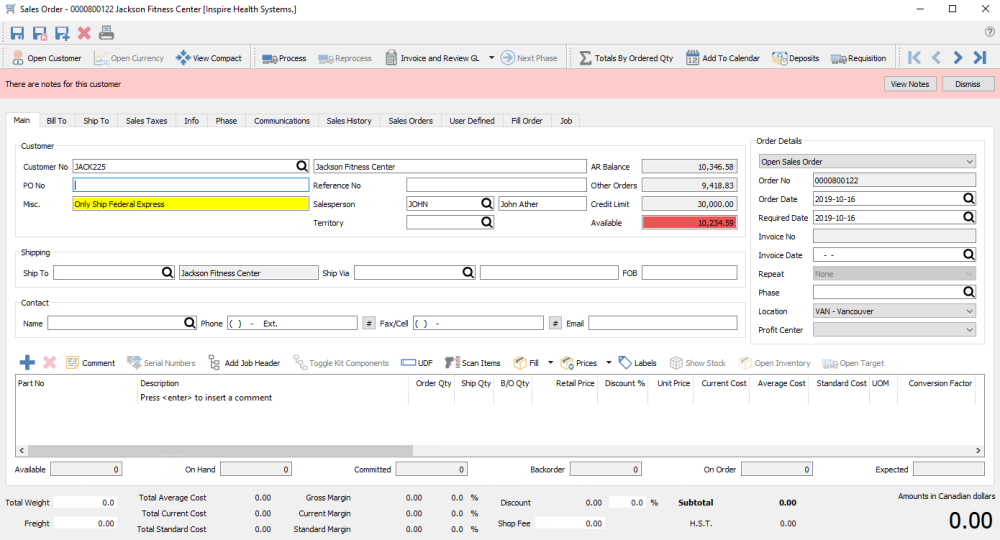Viewport: 1000px width, 540px height.
Task: Search customer number with magnifier icon
Action: [x=301, y=166]
